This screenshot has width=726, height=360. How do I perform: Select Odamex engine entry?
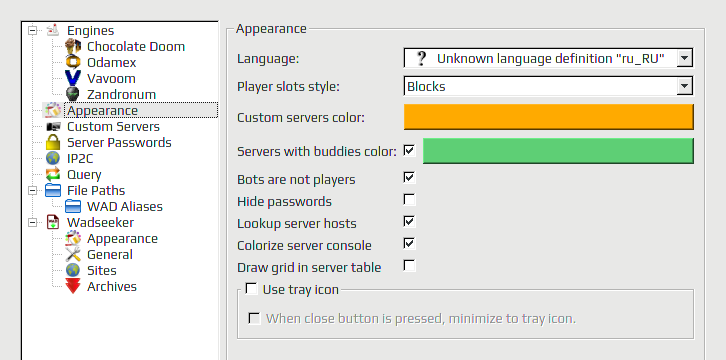(x=112, y=62)
